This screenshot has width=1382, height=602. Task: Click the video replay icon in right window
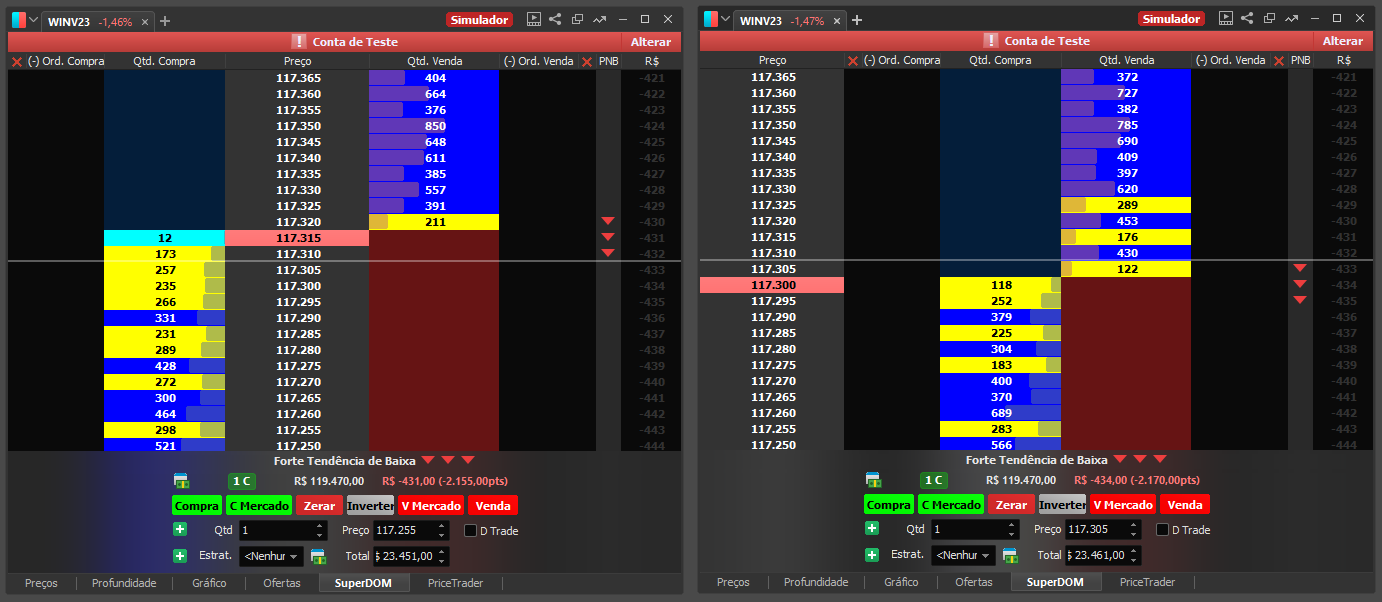pos(1225,19)
